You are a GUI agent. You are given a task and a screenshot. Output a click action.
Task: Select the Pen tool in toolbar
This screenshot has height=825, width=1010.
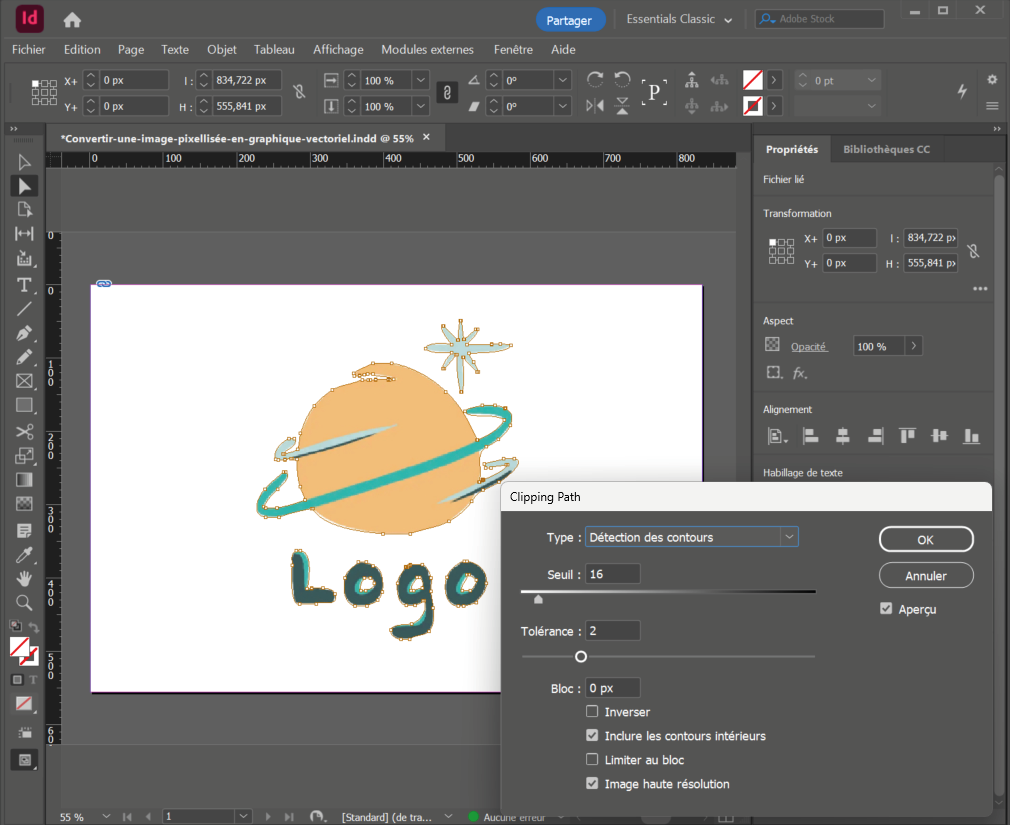[25, 333]
